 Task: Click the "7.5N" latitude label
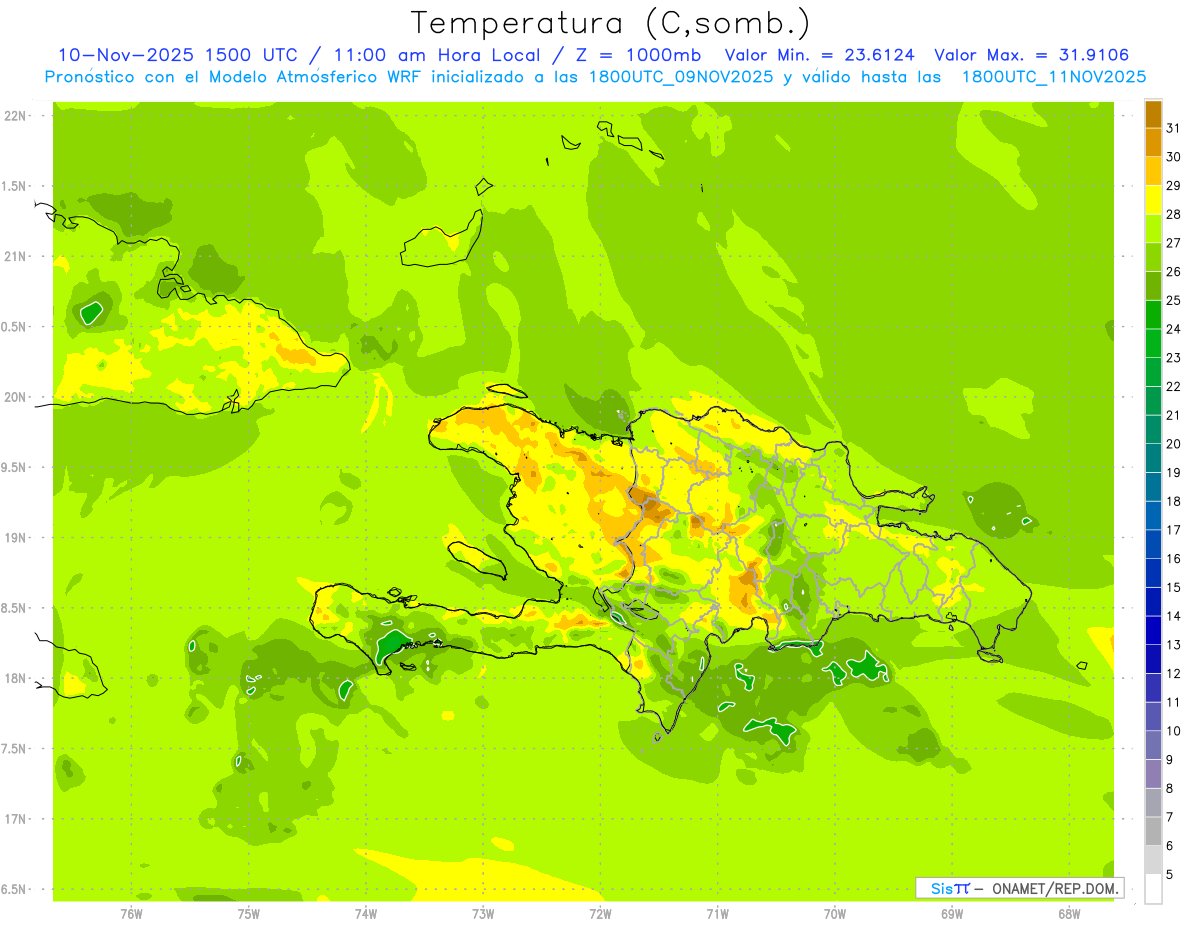tap(14, 749)
